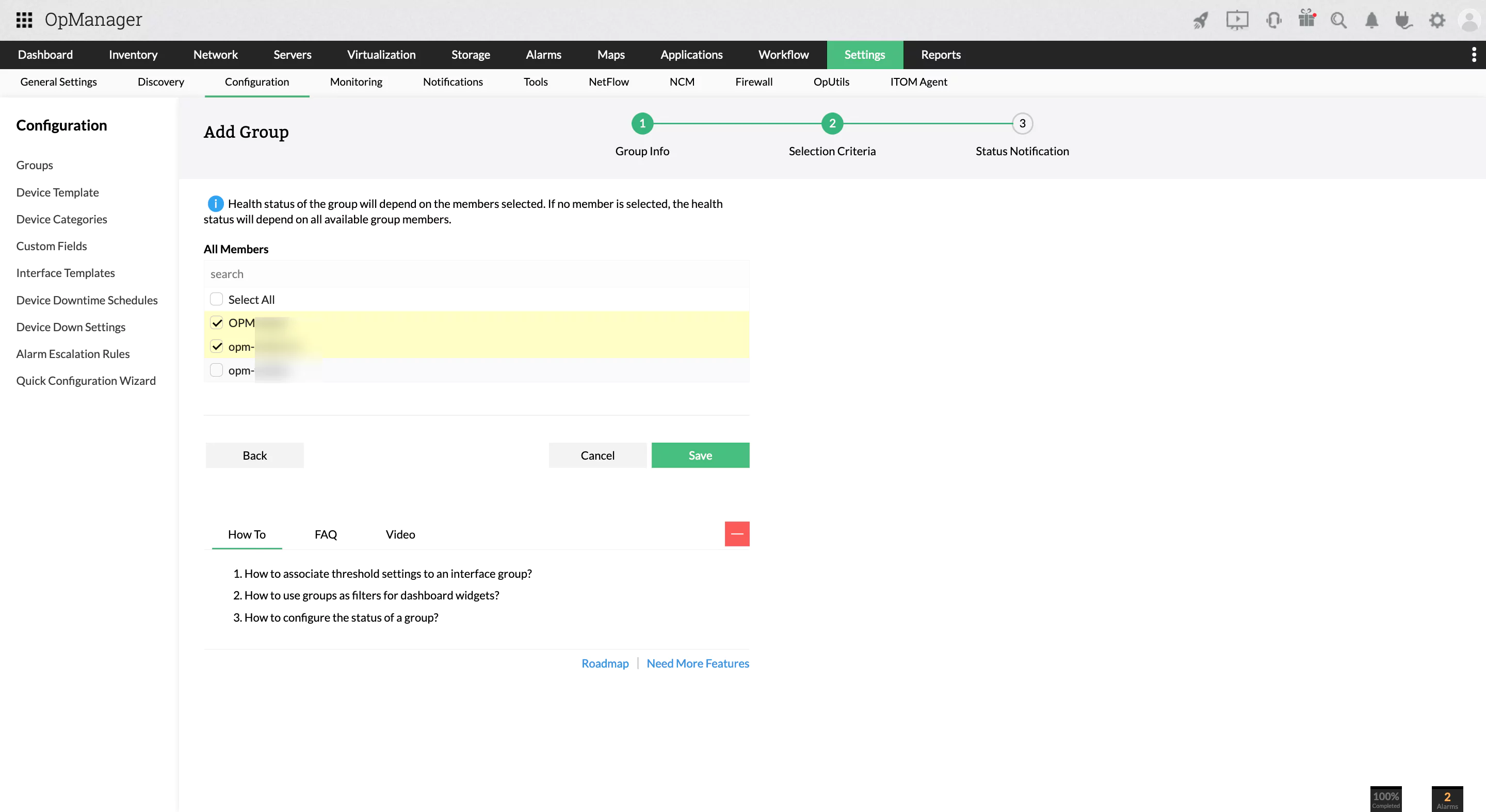The height and width of the screenshot is (812, 1486).
Task: Open the gift what's-new icon
Action: [1306, 20]
